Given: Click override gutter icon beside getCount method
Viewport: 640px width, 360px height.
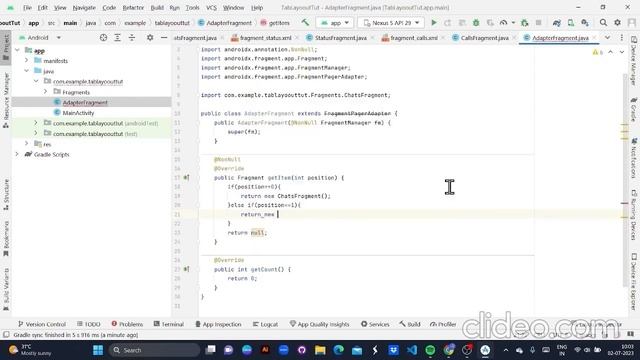Looking at the screenshot, I should coord(186,269).
